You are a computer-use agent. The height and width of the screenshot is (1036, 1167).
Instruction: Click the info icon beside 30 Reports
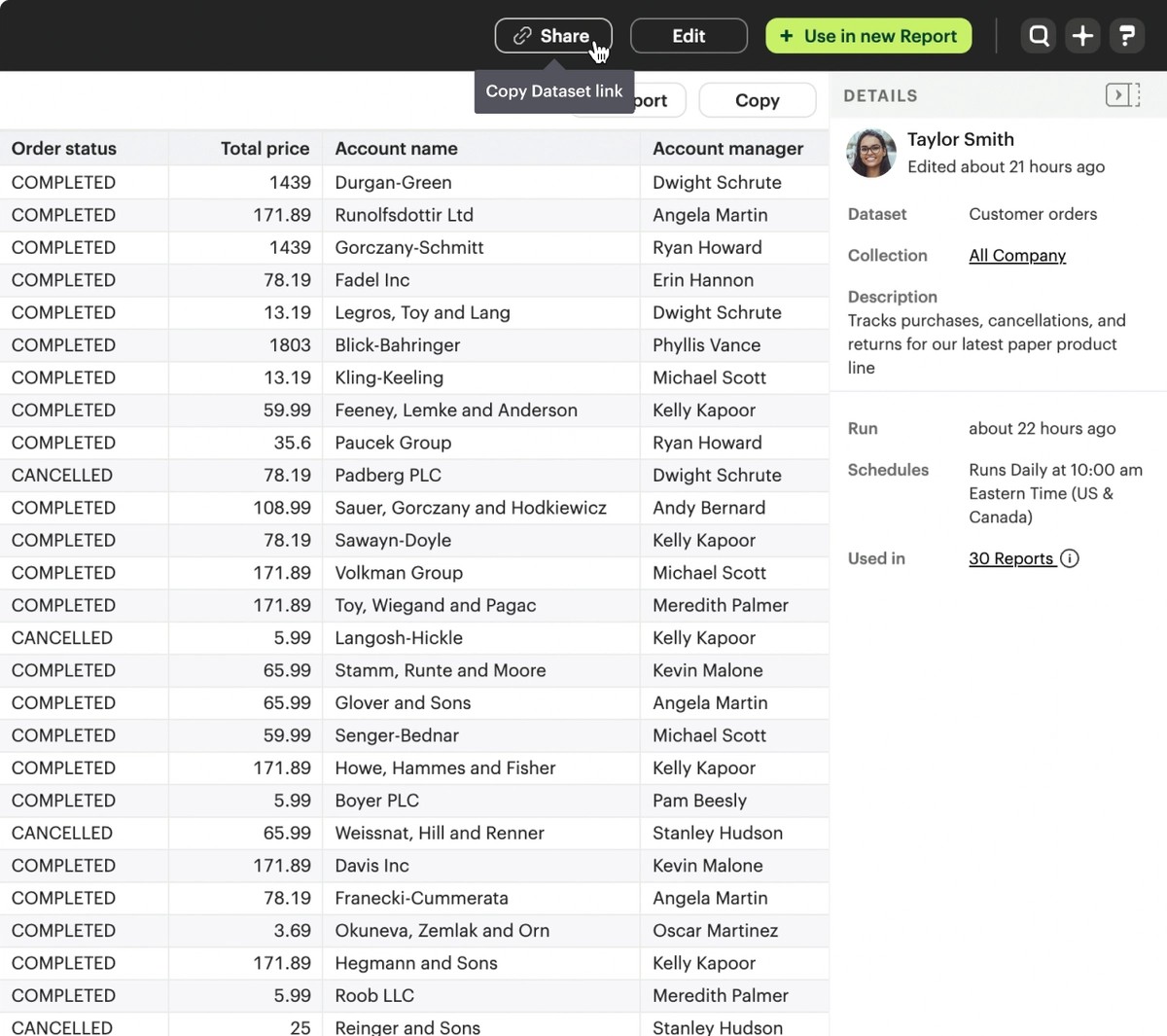[1071, 558]
